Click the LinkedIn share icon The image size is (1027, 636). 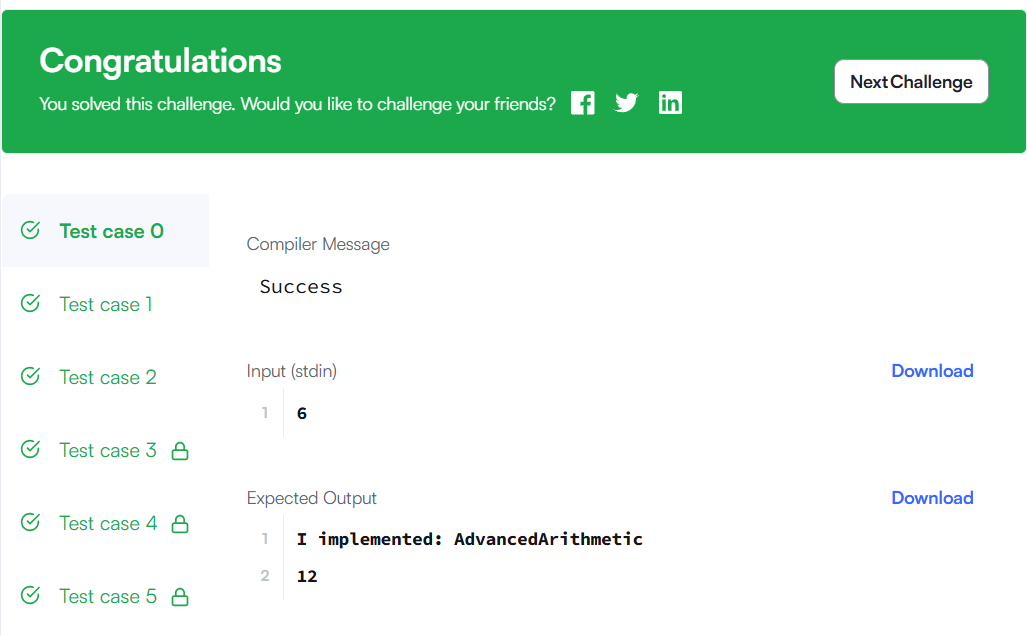coord(670,103)
